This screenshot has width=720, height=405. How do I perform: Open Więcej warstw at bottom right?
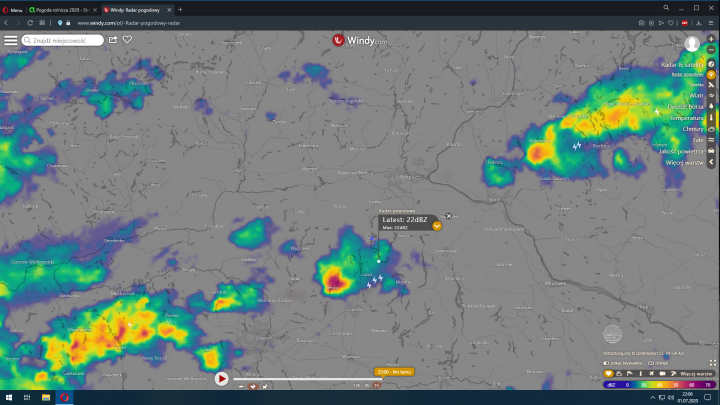pos(693,373)
